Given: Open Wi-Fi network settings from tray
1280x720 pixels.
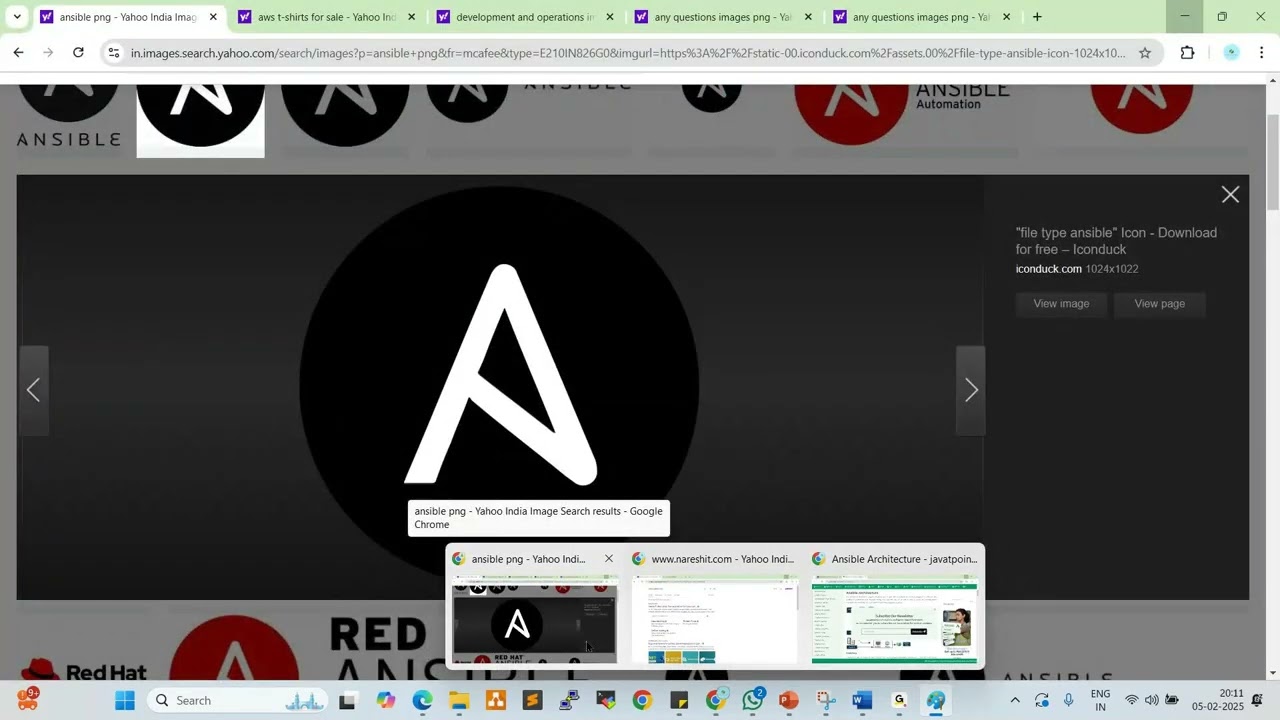Looking at the screenshot, I should pyautogui.click(x=1132, y=701).
